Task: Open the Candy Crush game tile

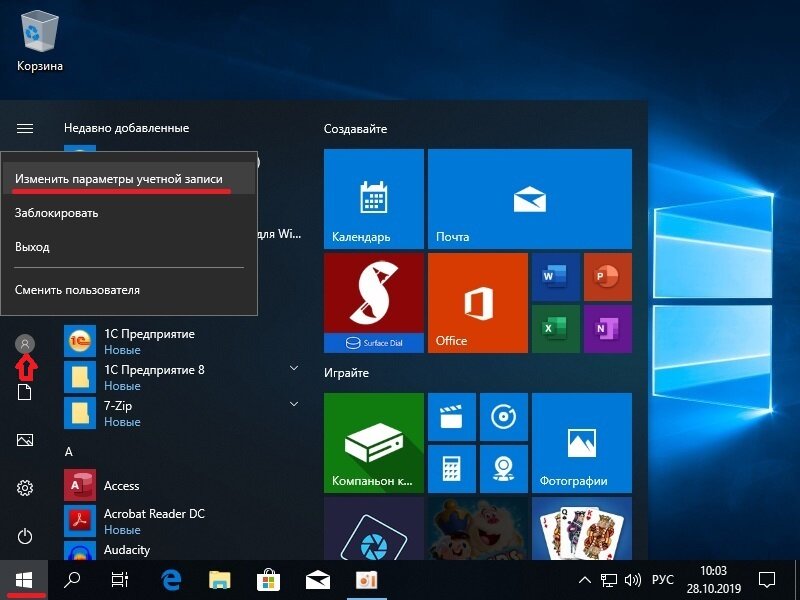Action: coord(478,528)
